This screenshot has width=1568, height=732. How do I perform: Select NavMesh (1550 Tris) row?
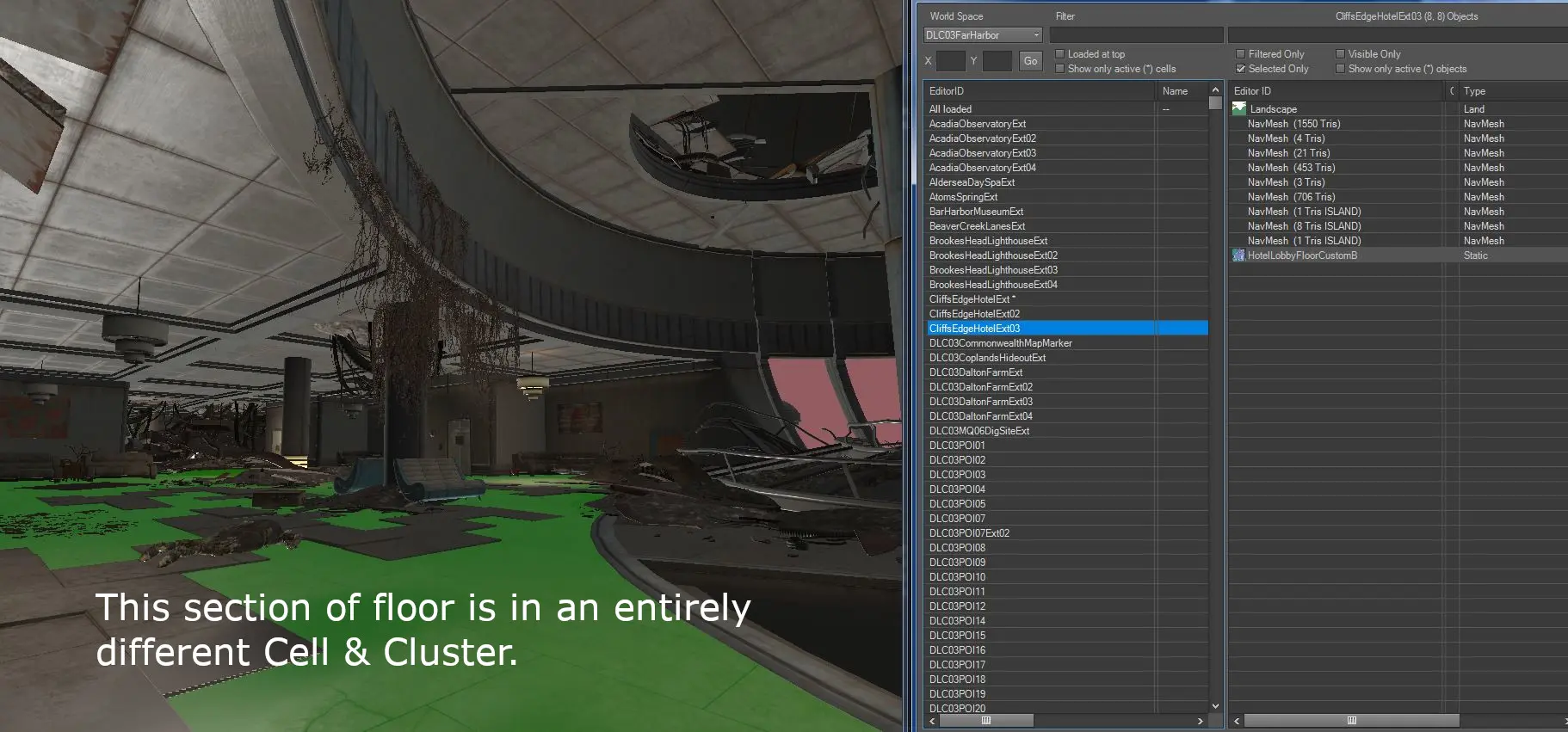pos(1398,124)
